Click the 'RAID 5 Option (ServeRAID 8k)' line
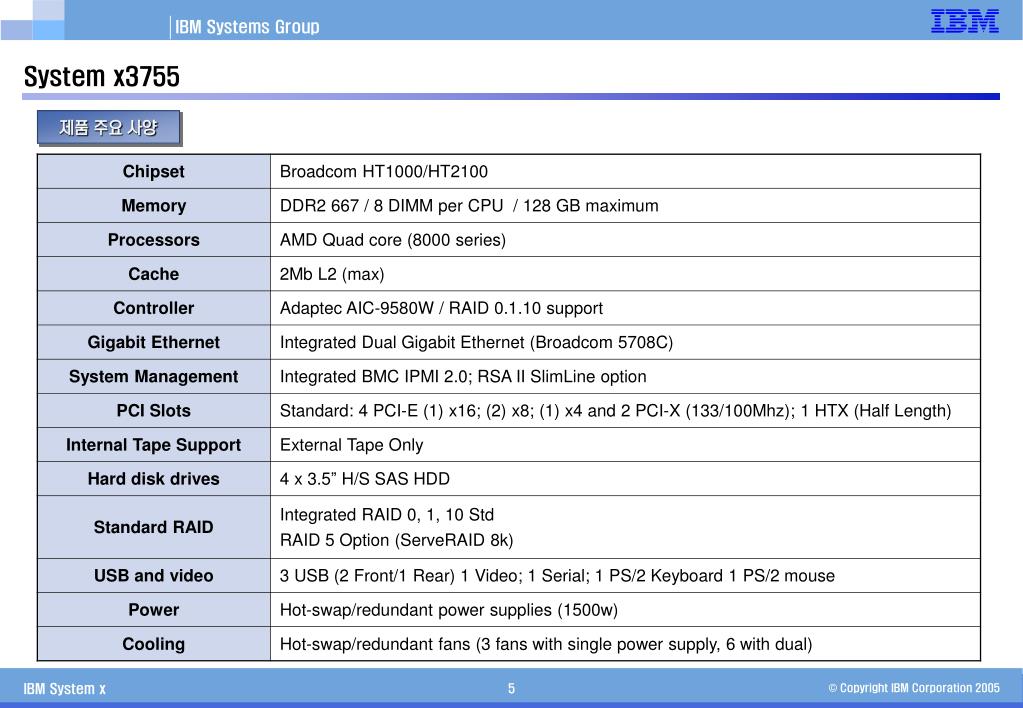The image size is (1023, 708). pyautogui.click(x=397, y=540)
